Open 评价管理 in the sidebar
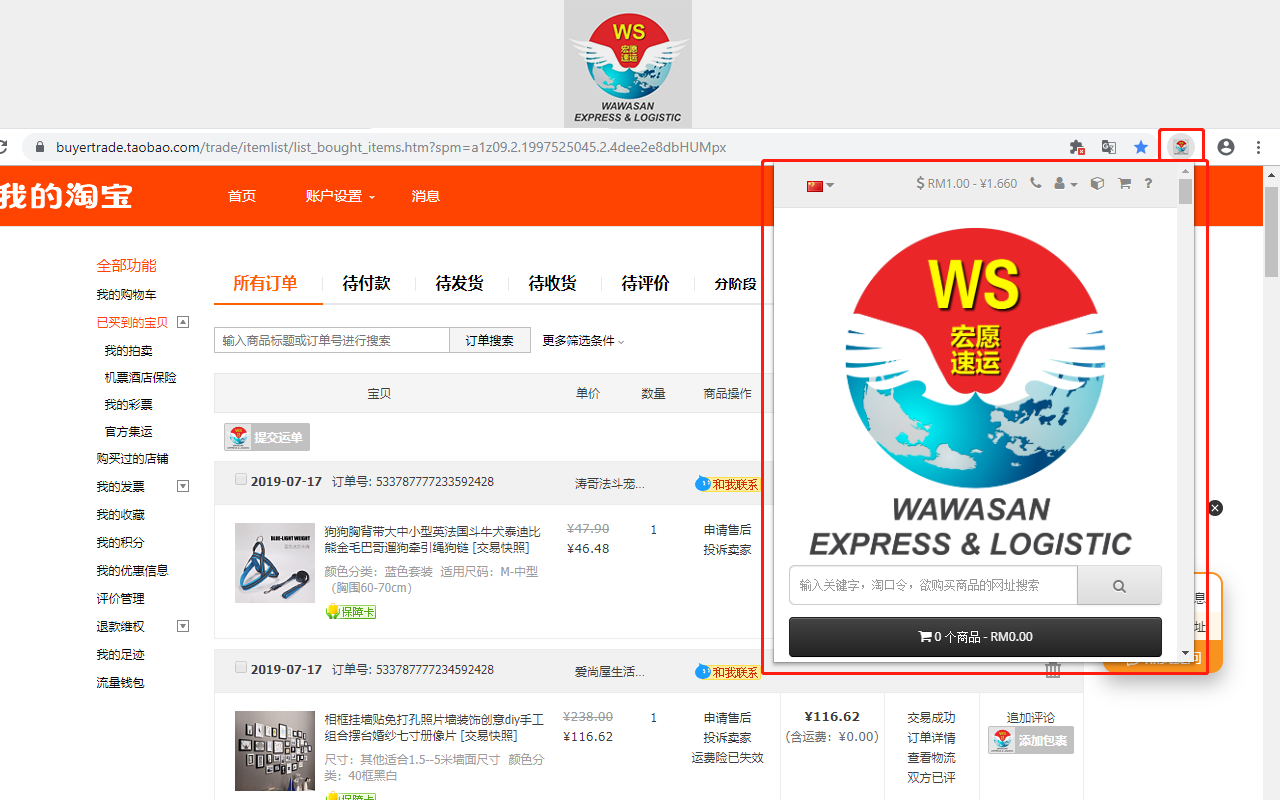 [x=120, y=598]
